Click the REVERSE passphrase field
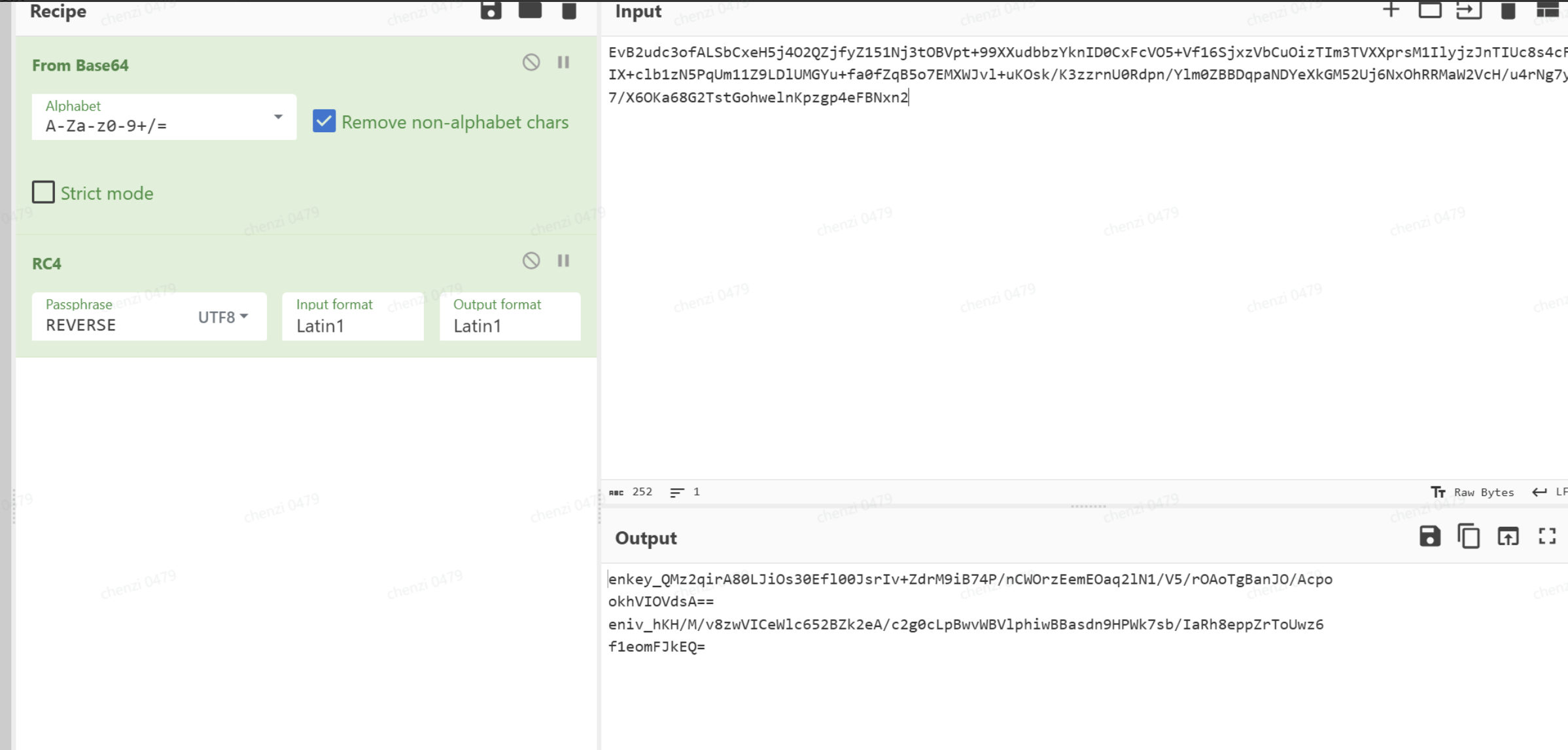 click(x=111, y=325)
